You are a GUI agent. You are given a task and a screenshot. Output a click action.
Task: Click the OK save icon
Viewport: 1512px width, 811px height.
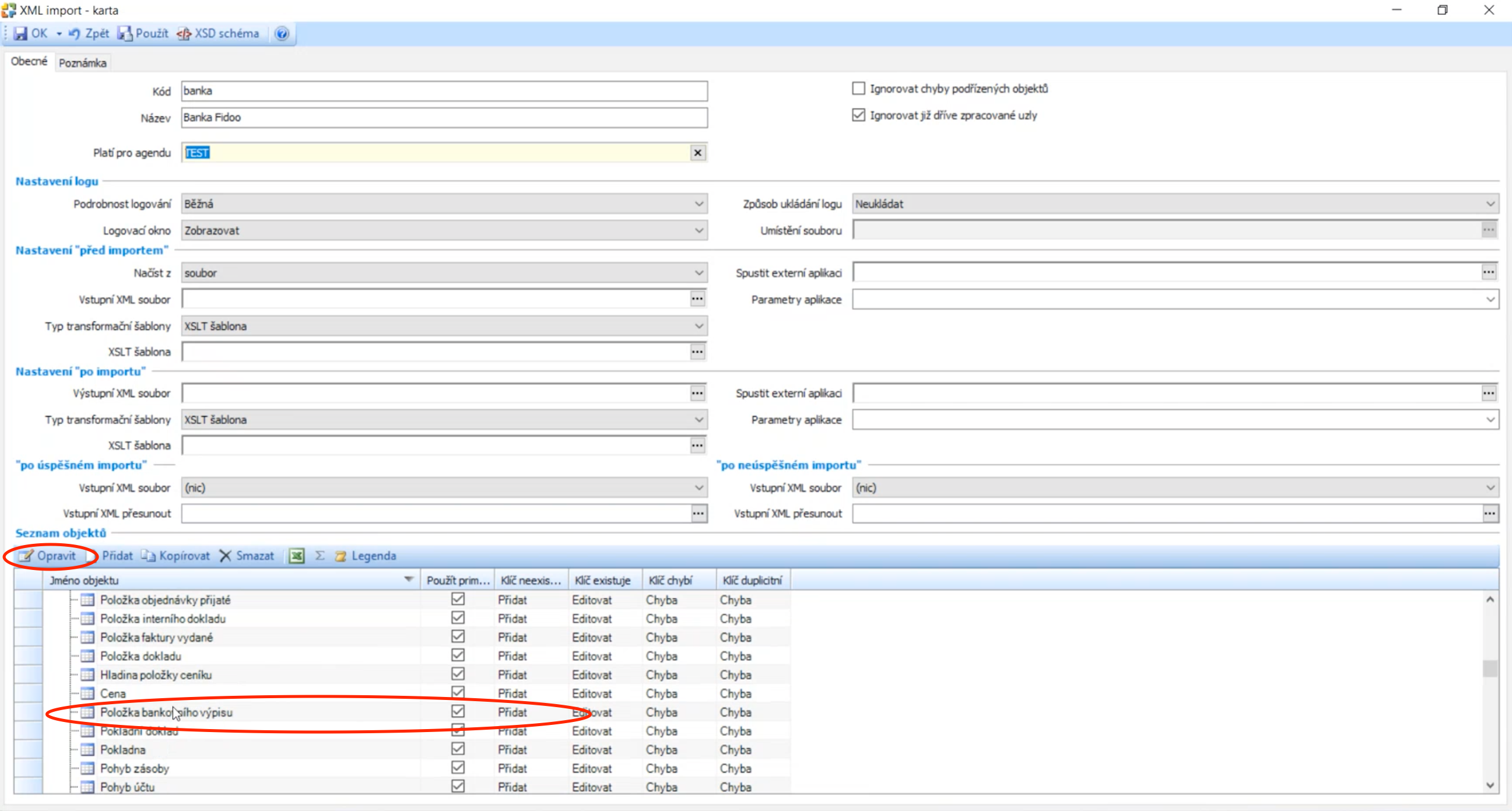21,34
